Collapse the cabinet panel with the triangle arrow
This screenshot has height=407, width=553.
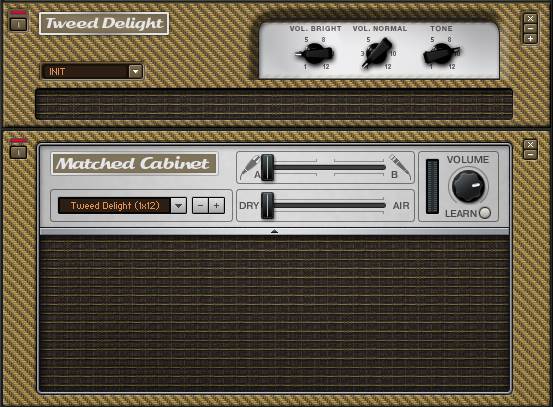click(x=274, y=231)
